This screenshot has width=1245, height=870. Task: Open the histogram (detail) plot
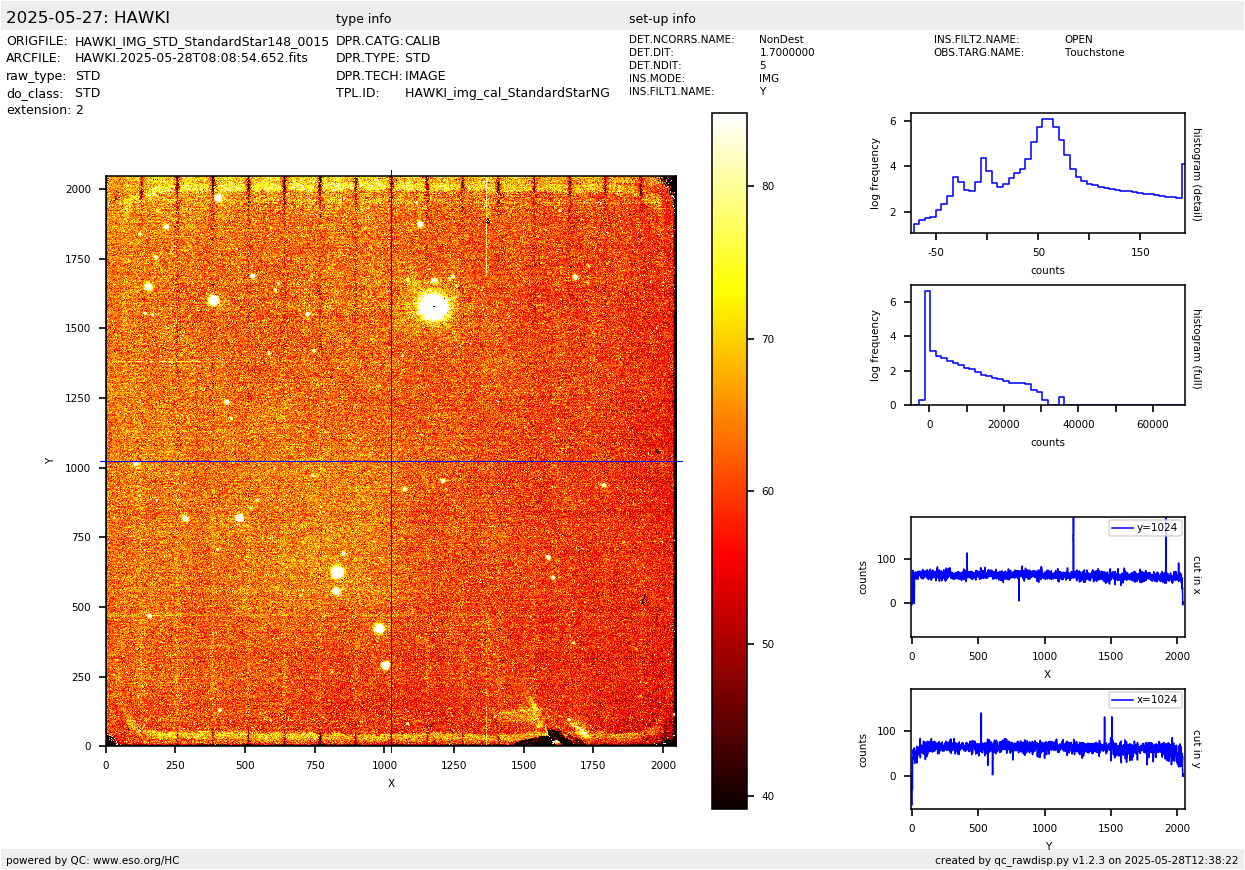click(1047, 173)
